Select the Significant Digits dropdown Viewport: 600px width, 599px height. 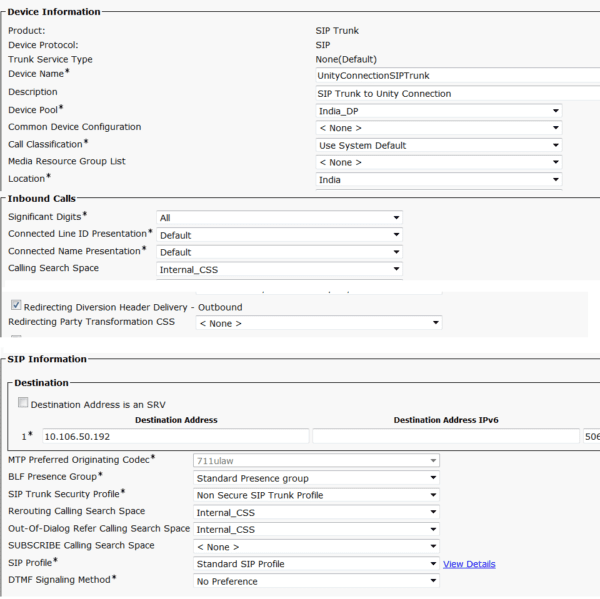[279, 217]
